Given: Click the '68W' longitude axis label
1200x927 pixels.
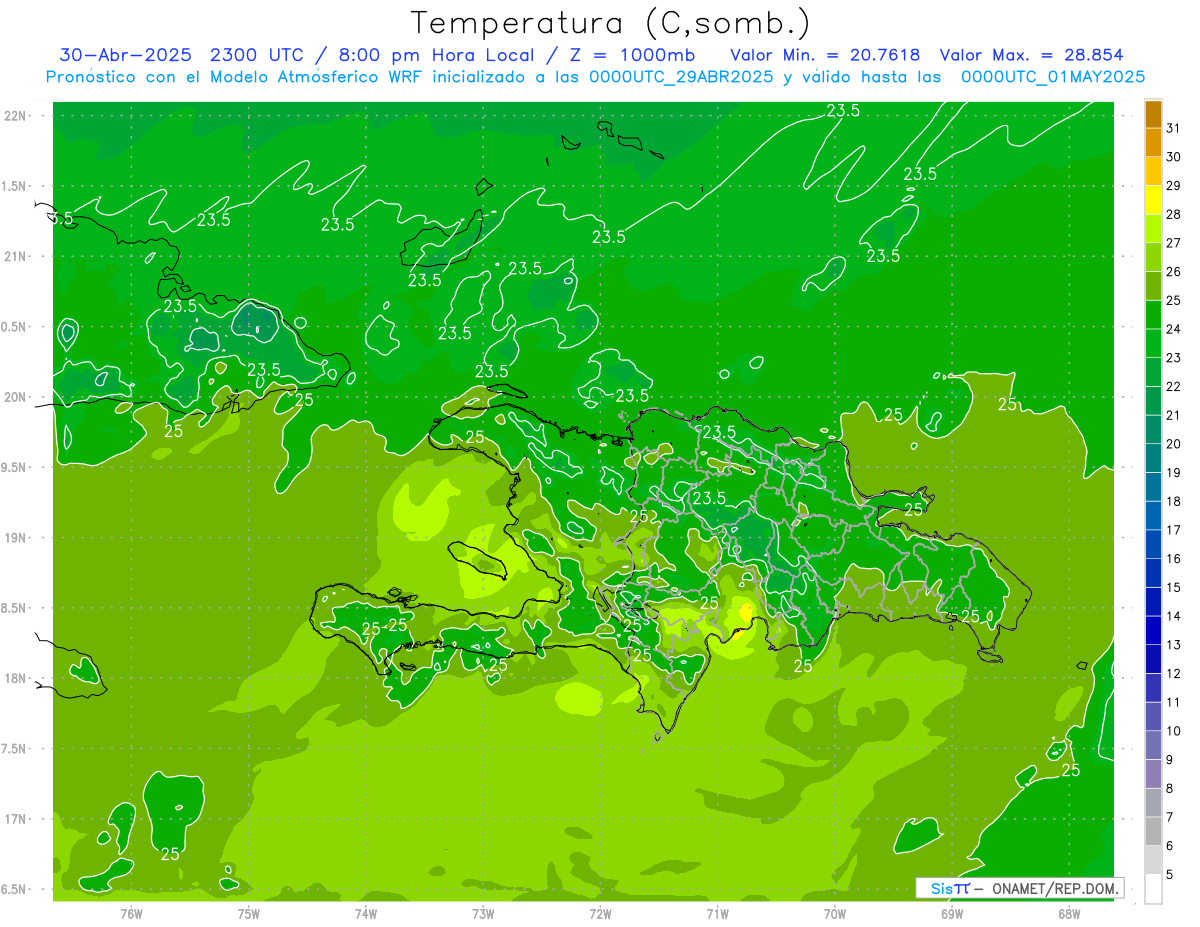Looking at the screenshot, I should pyautogui.click(x=1069, y=914).
